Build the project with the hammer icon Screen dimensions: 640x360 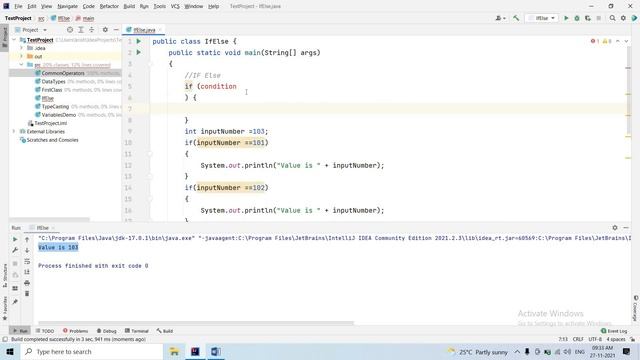[x=516, y=18]
